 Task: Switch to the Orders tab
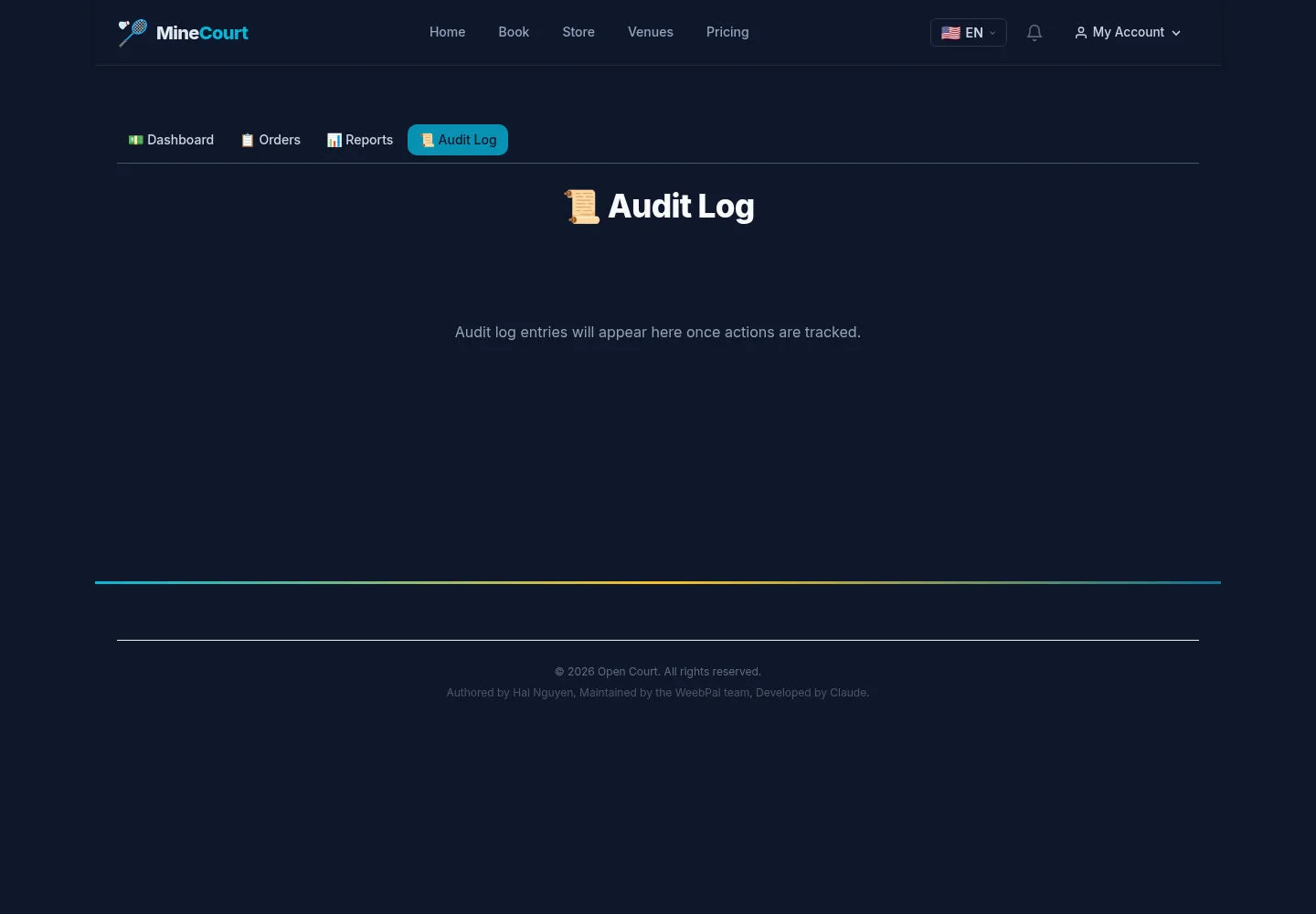coord(271,140)
